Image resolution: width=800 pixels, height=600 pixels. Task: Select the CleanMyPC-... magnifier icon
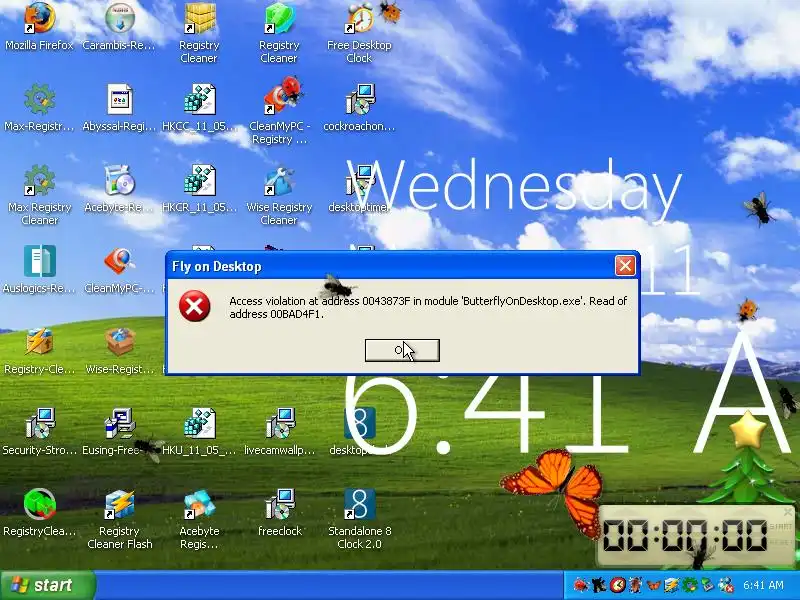(119, 269)
